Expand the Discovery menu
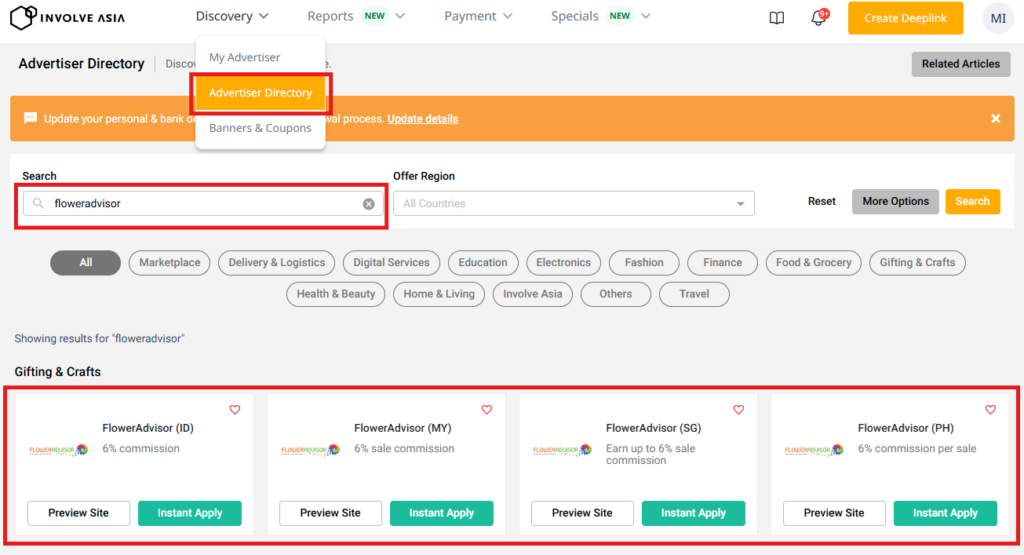This screenshot has height=555, width=1024. point(232,16)
